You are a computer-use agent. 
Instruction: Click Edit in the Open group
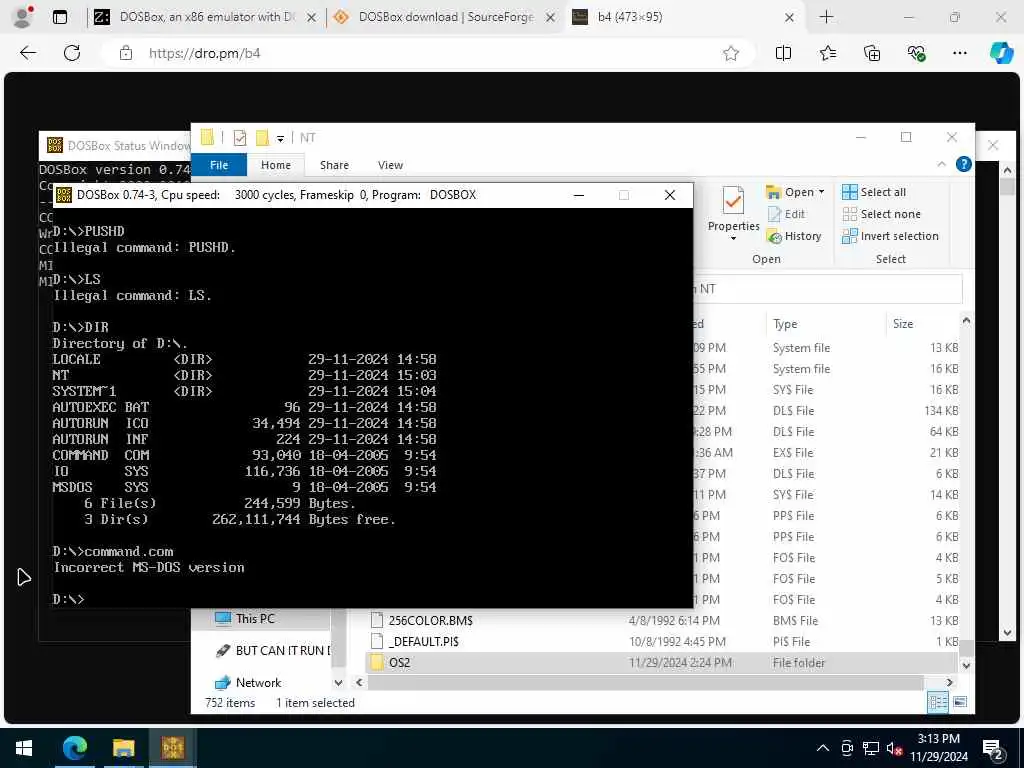click(x=787, y=214)
